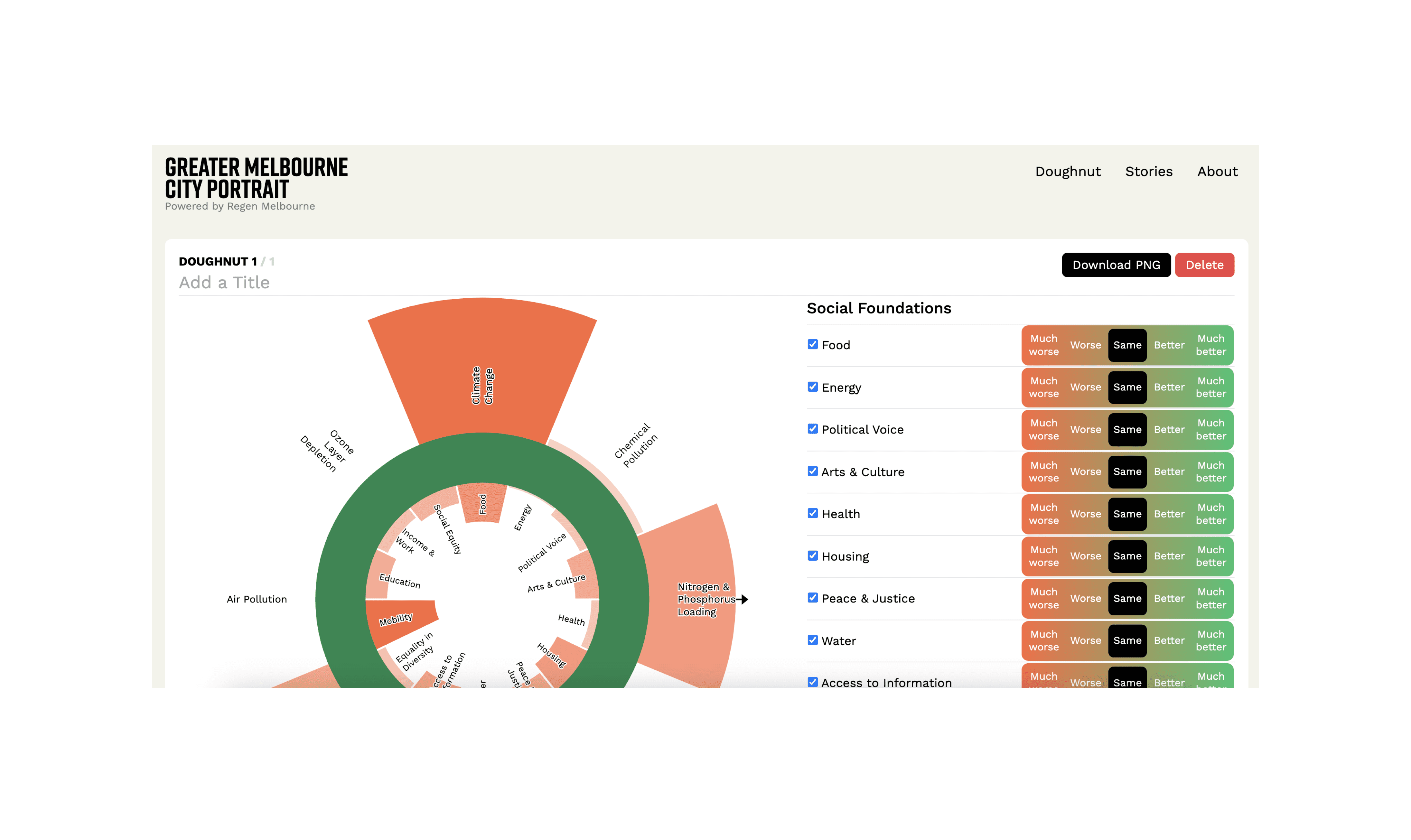Disable the Political Voice checkbox
Screen dimensions: 1411x840
(x=813, y=428)
